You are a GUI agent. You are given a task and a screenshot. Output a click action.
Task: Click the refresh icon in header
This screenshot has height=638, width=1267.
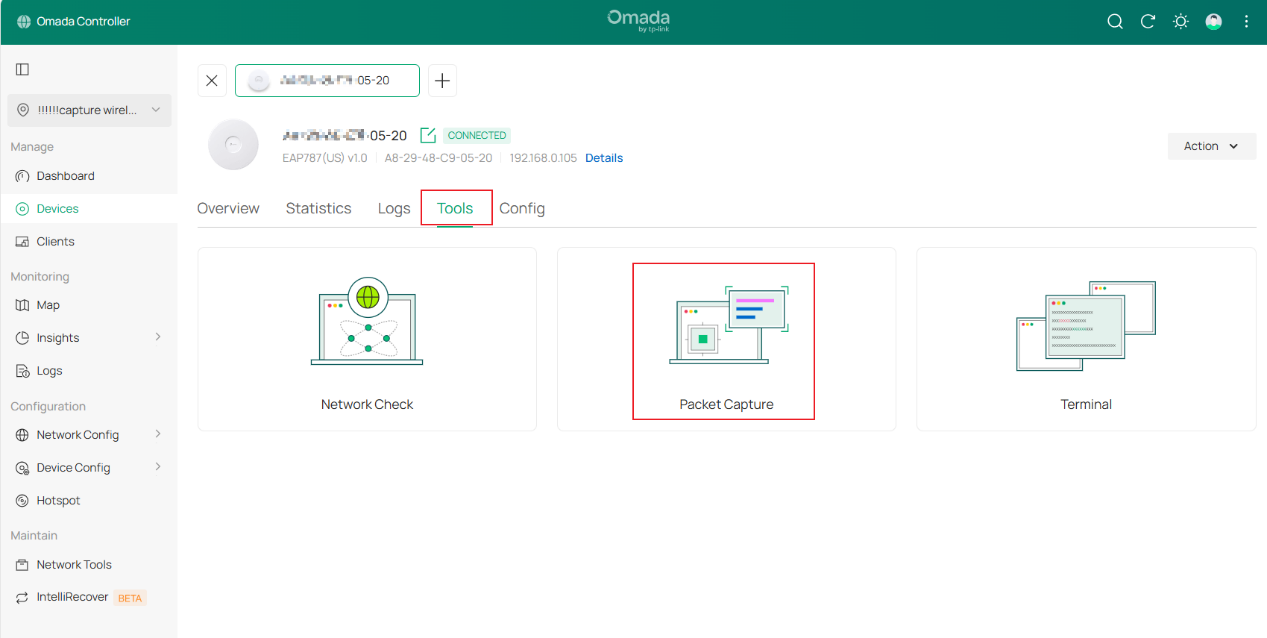click(1148, 21)
